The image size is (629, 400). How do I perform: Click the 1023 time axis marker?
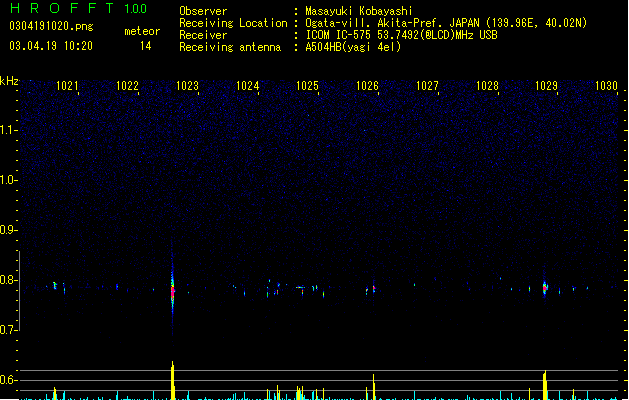pyautogui.click(x=187, y=86)
